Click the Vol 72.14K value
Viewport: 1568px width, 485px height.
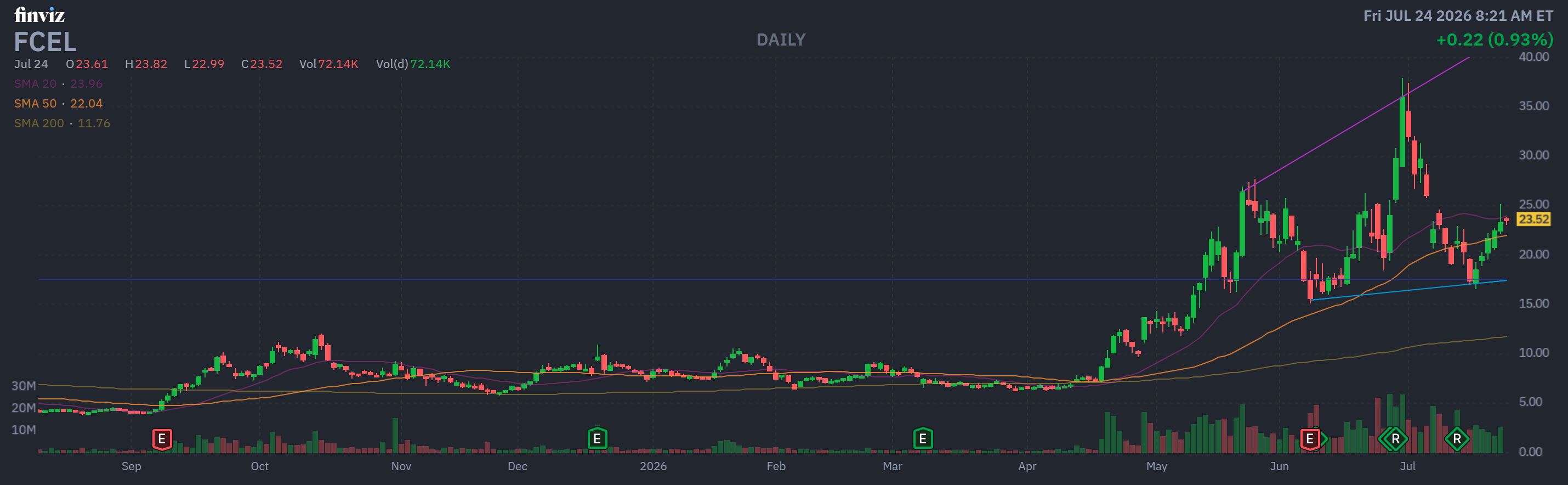pyautogui.click(x=338, y=64)
